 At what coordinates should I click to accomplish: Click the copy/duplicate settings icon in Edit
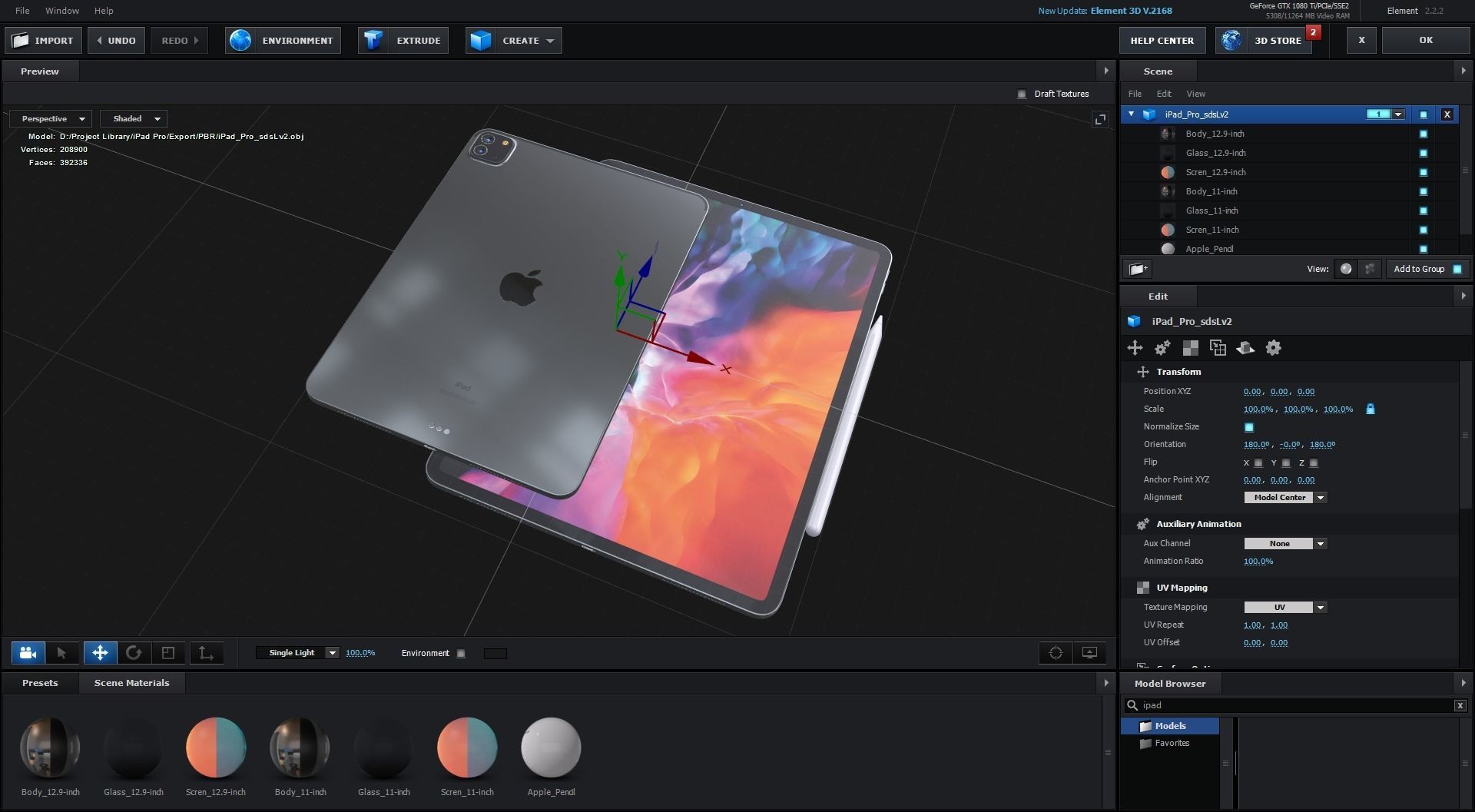coord(1218,348)
